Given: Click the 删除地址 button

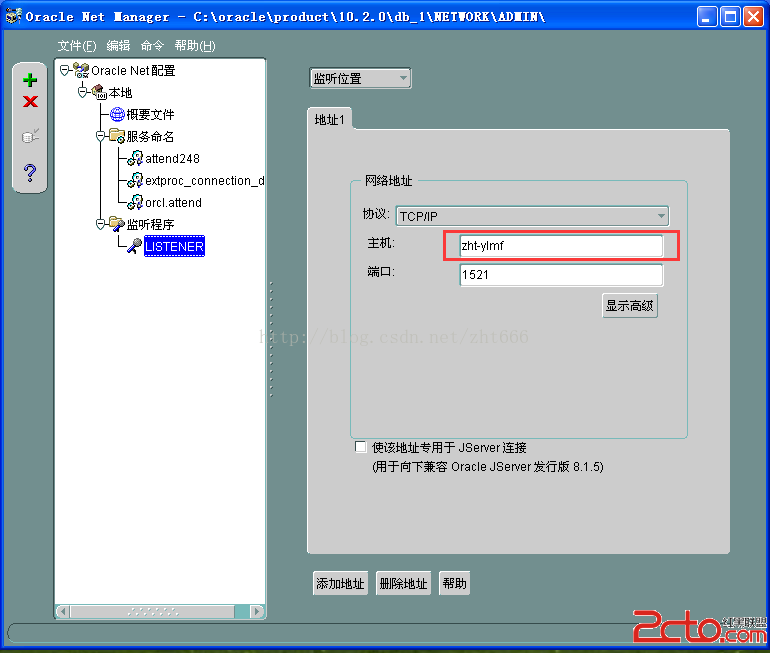Looking at the screenshot, I should click(x=403, y=583).
